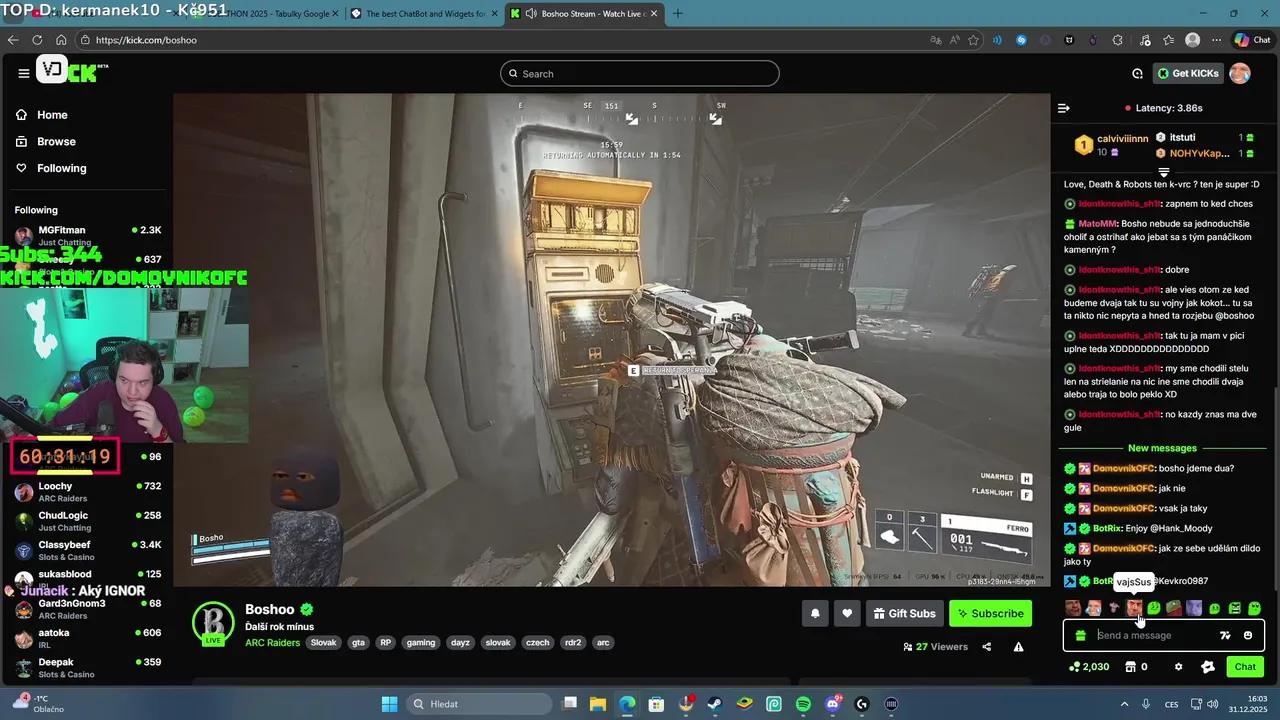This screenshot has width=1280, height=720.
Task: Open chat settings gear icon
Action: [x=1178, y=667]
